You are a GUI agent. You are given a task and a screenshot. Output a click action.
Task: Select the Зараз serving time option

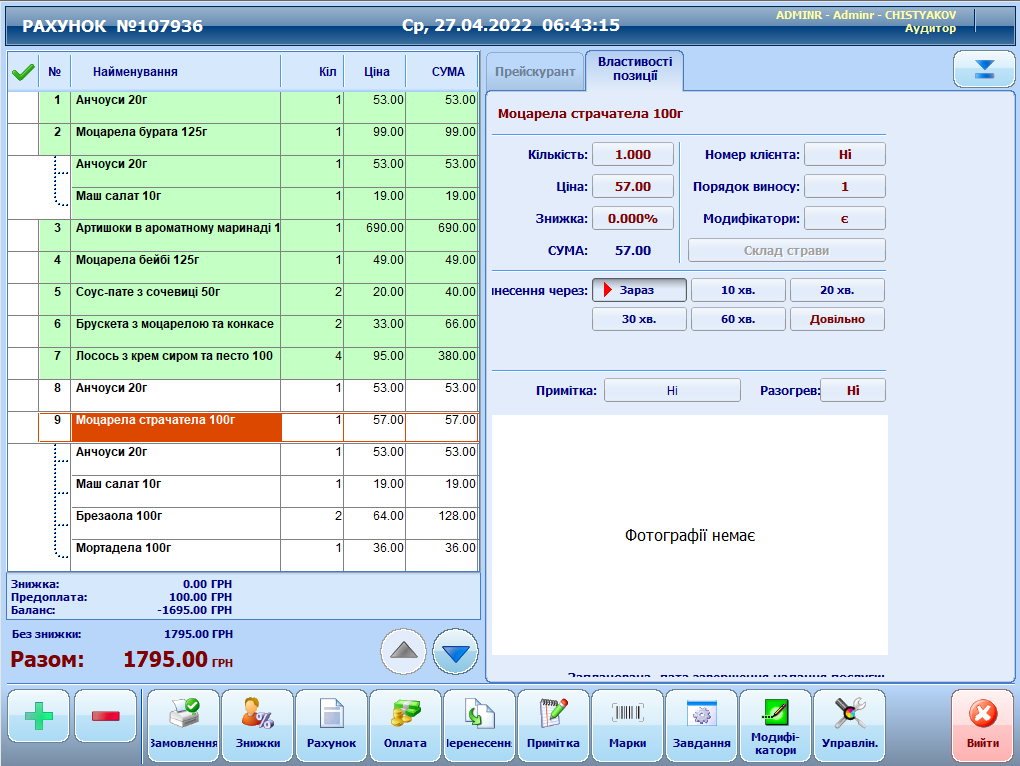coord(639,290)
